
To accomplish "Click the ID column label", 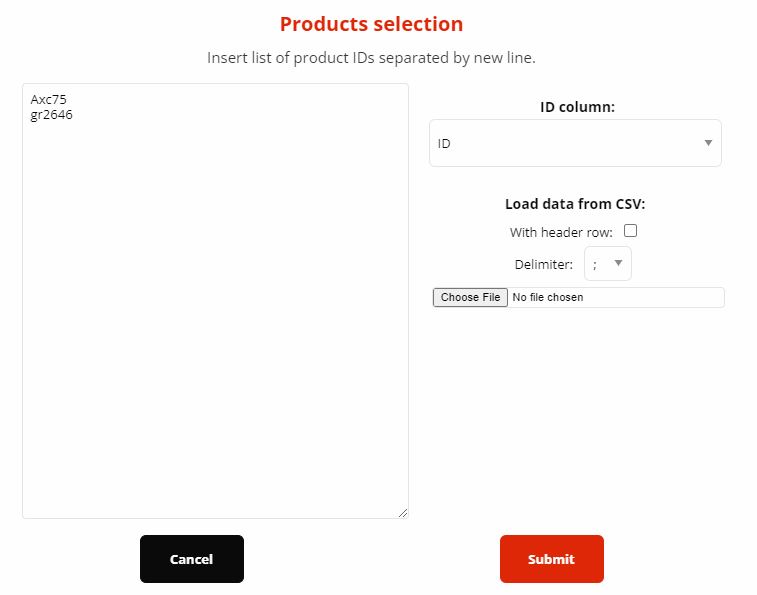I will tap(577, 107).
